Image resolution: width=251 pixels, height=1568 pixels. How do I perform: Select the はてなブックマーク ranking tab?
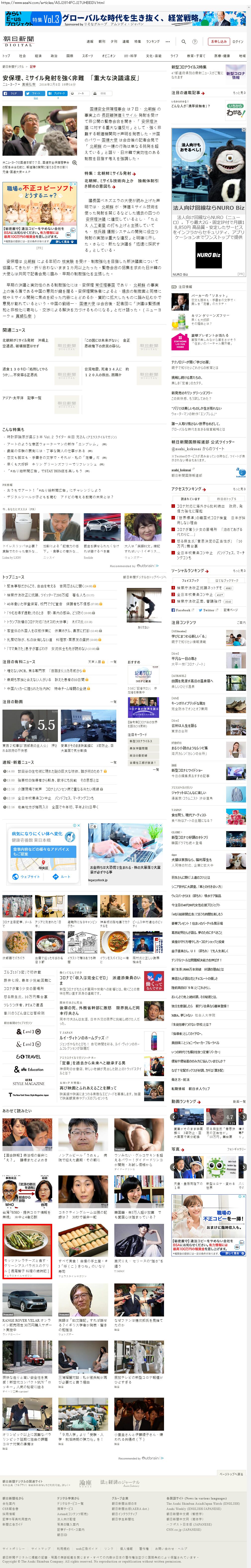click(x=227, y=581)
